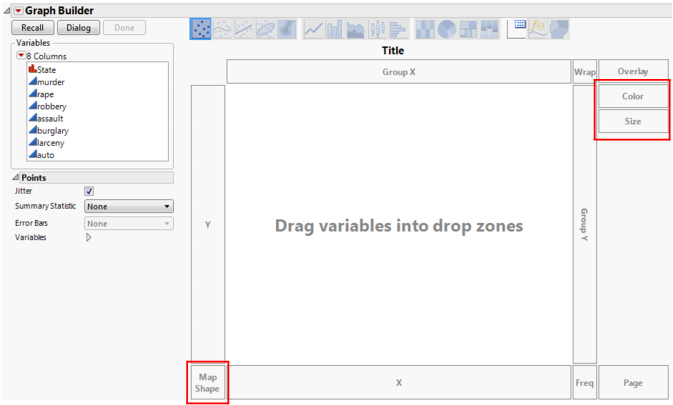Select the Map Shapes element
The height and width of the screenshot is (405, 673).
(559, 30)
